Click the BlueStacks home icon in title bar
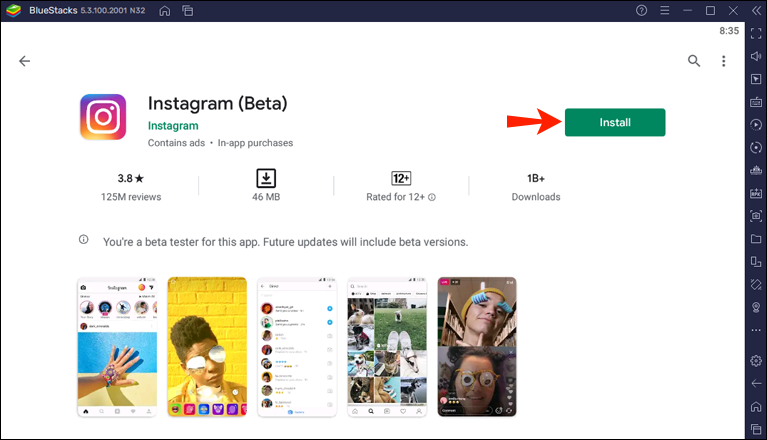767x440 pixels. 165,11
